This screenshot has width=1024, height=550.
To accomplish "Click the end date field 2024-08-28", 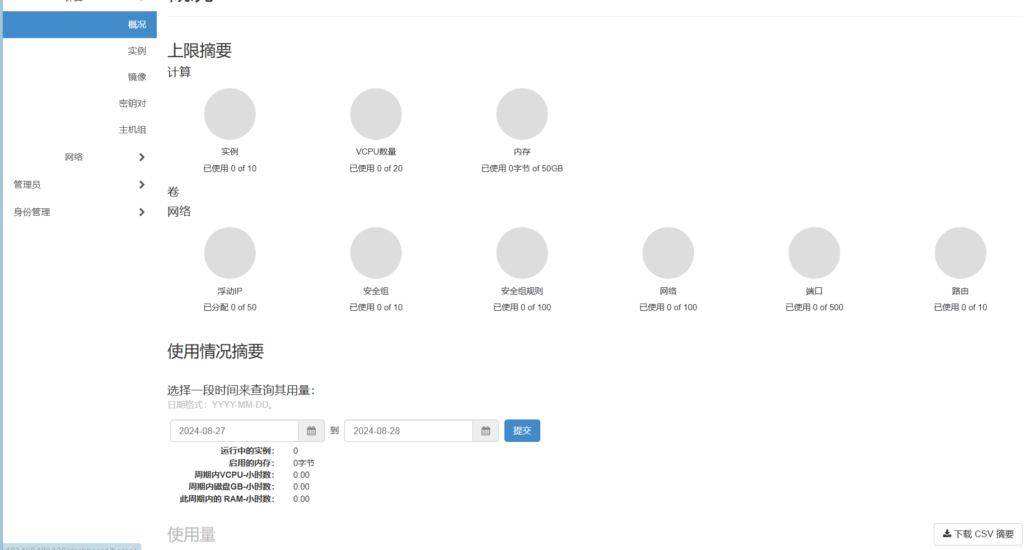I will (x=408, y=431).
